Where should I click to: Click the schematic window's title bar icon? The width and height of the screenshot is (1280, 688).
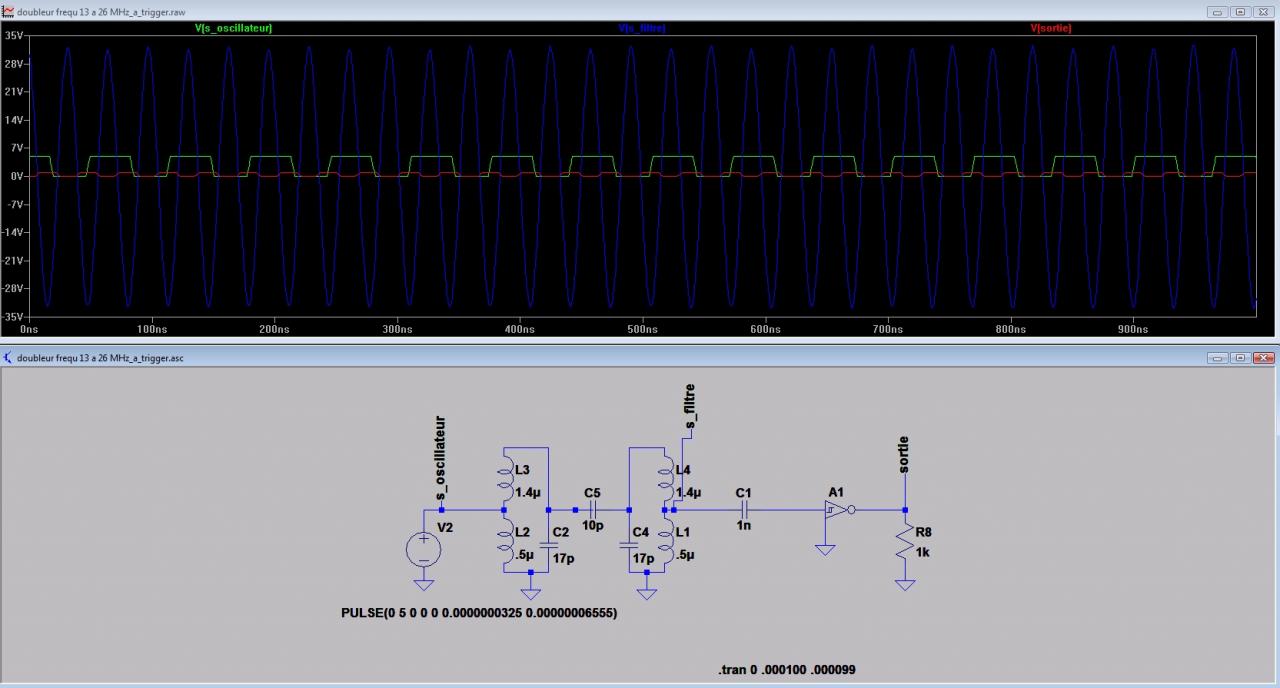[10, 358]
